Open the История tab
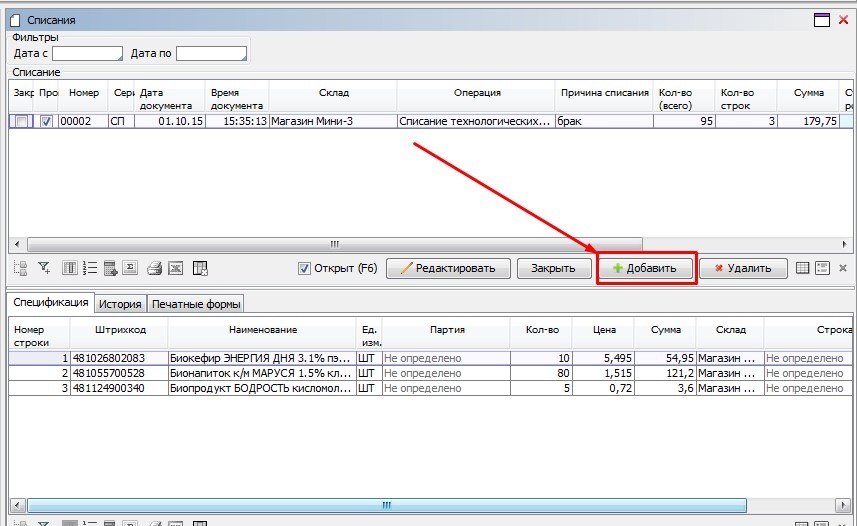The width and height of the screenshot is (857, 526). point(119,304)
